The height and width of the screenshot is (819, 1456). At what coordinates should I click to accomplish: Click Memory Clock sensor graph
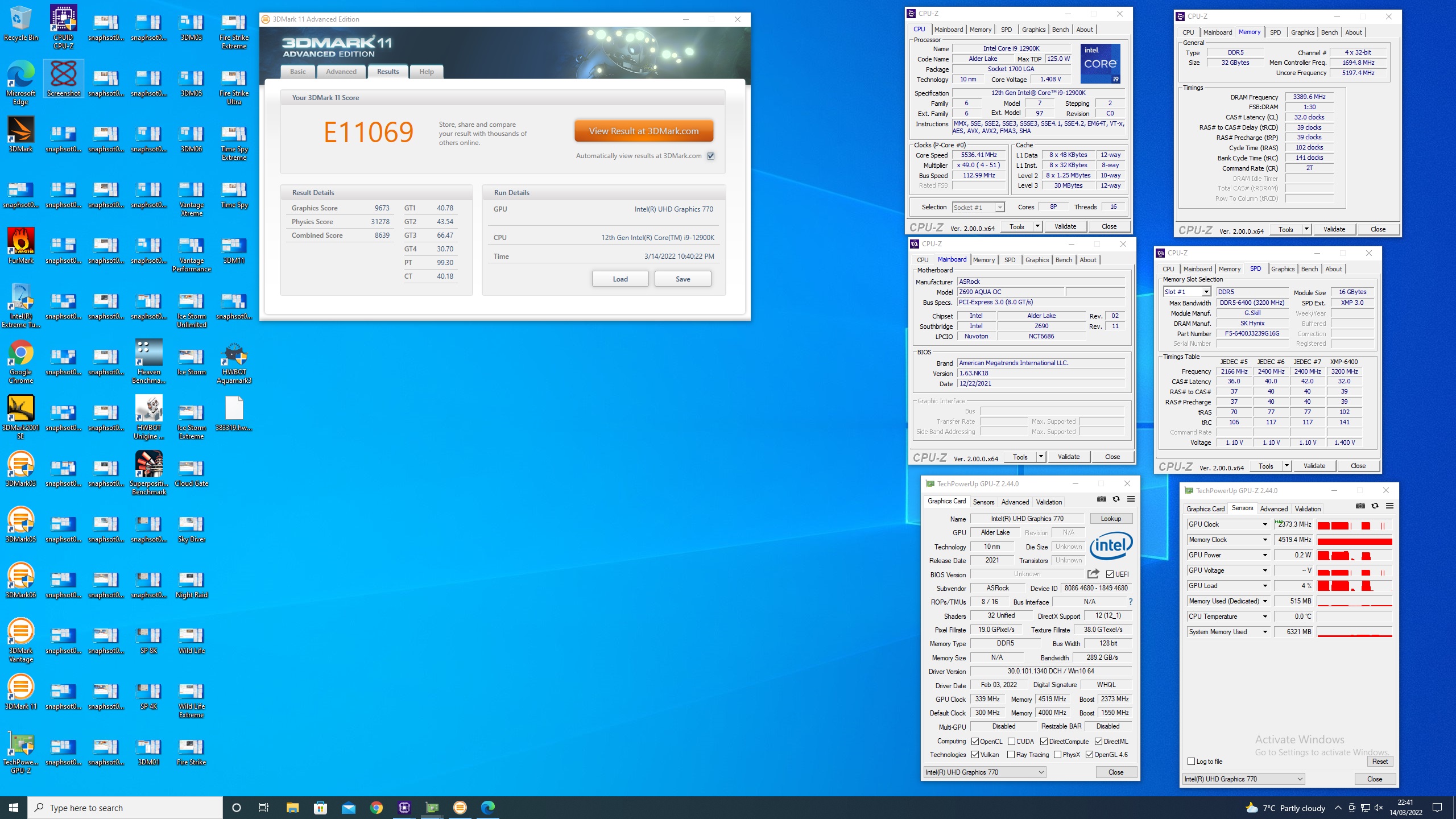[x=1354, y=540]
